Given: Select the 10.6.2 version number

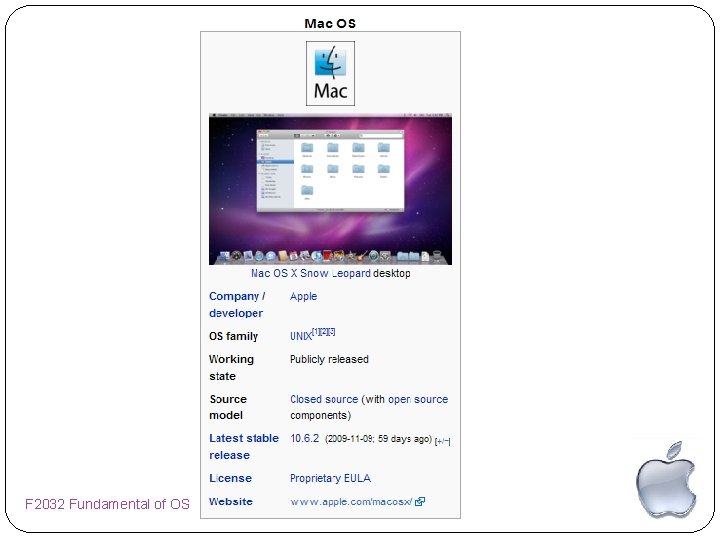Looking at the screenshot, I should tap(304, 438).
